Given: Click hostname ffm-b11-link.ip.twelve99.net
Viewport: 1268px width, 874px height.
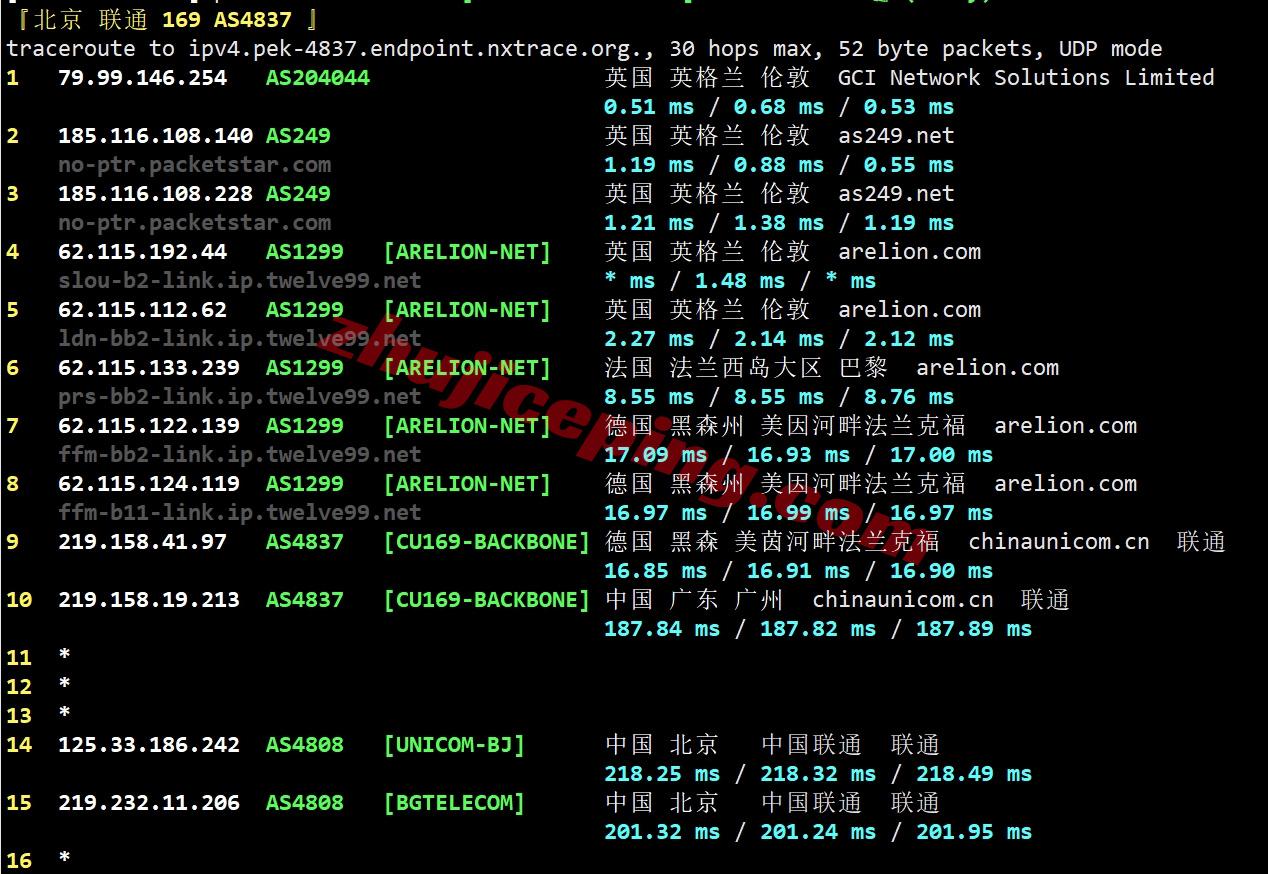Looking at the screenshot, I should click(x=239, y=513).
